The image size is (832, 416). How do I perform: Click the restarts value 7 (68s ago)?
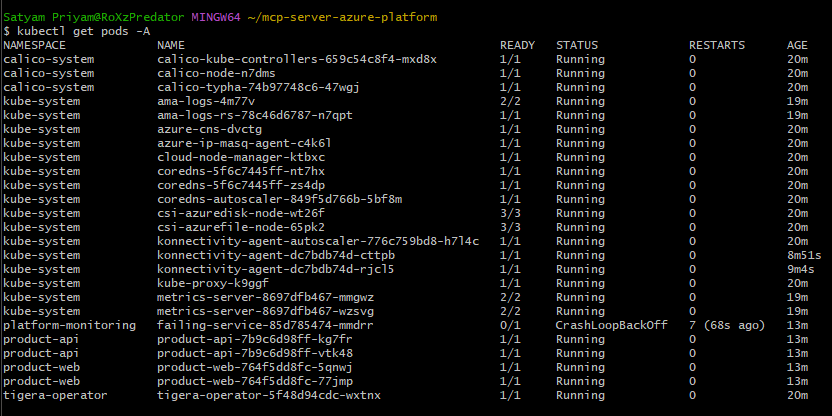click(x=727, y=325)
